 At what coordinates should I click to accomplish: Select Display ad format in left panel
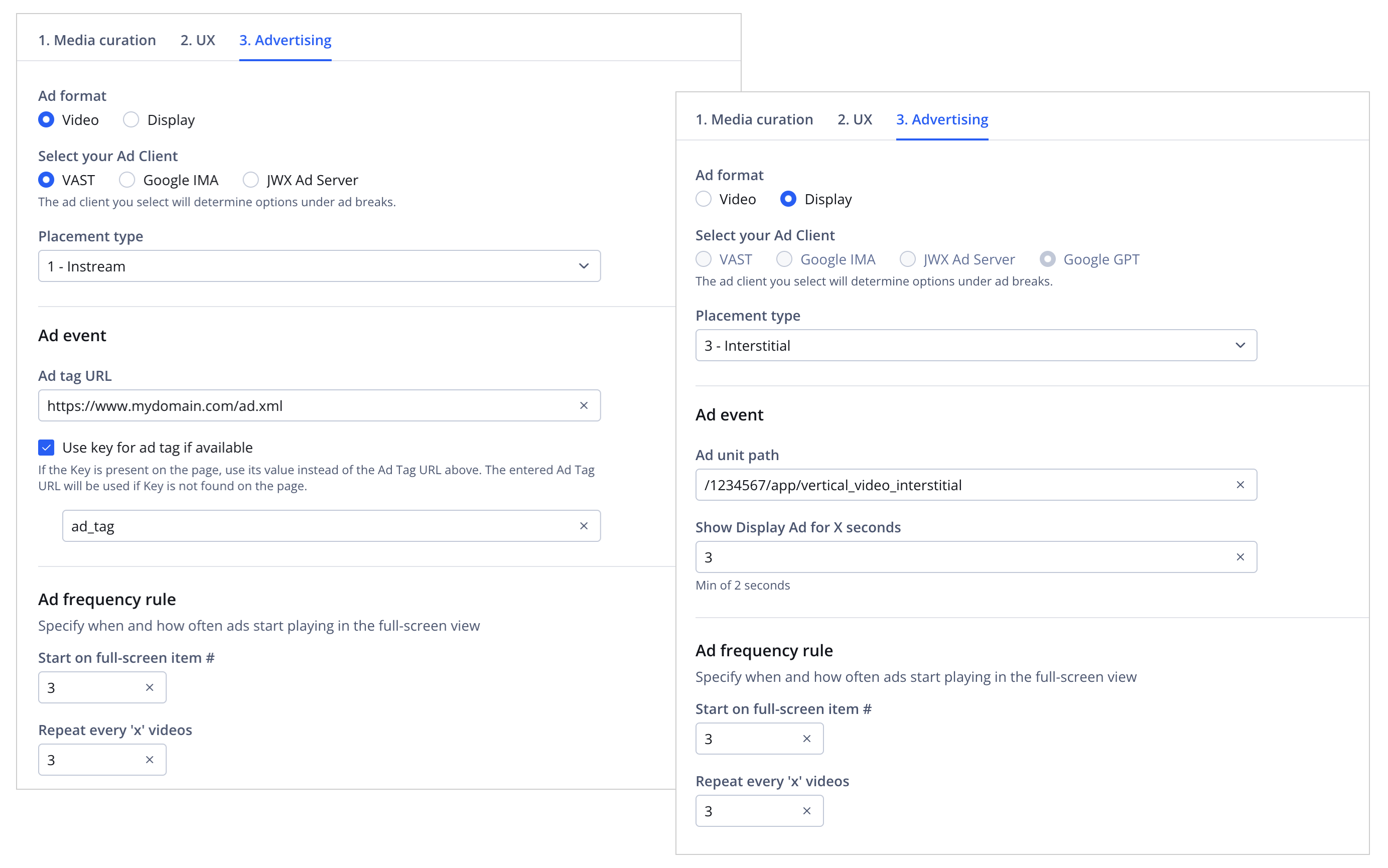click(131, 119)
